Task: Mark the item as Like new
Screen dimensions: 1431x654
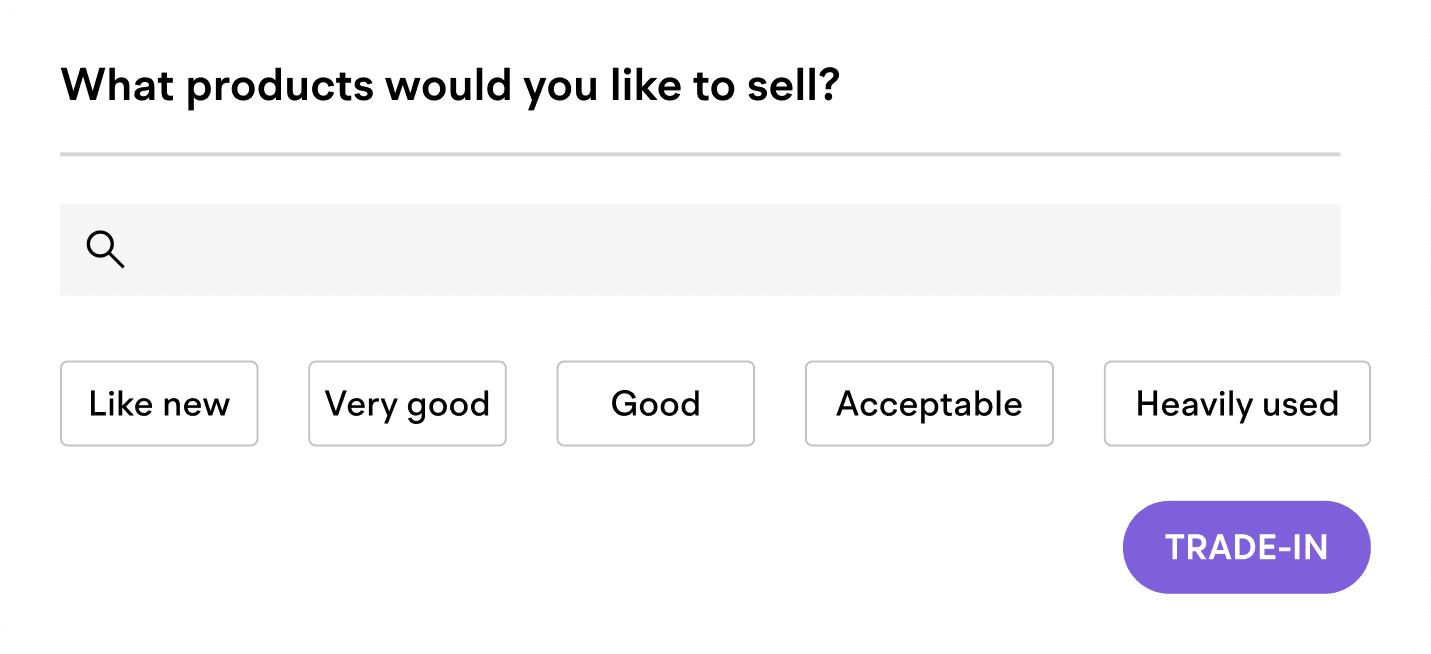Action: tap(159, 404)
